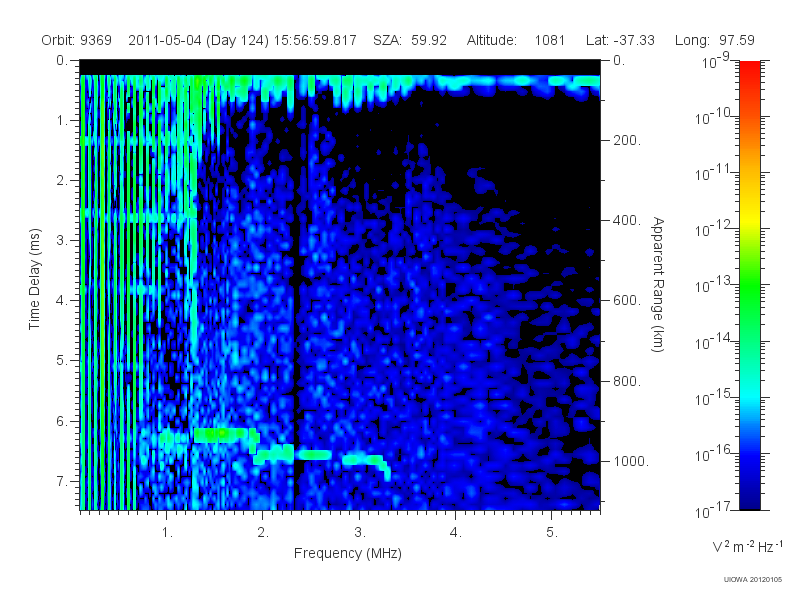Image resolution: width=800 pixels, height=600 pixels.
Task: Click the 10^-16 color scale label
Action: [715, 454]
